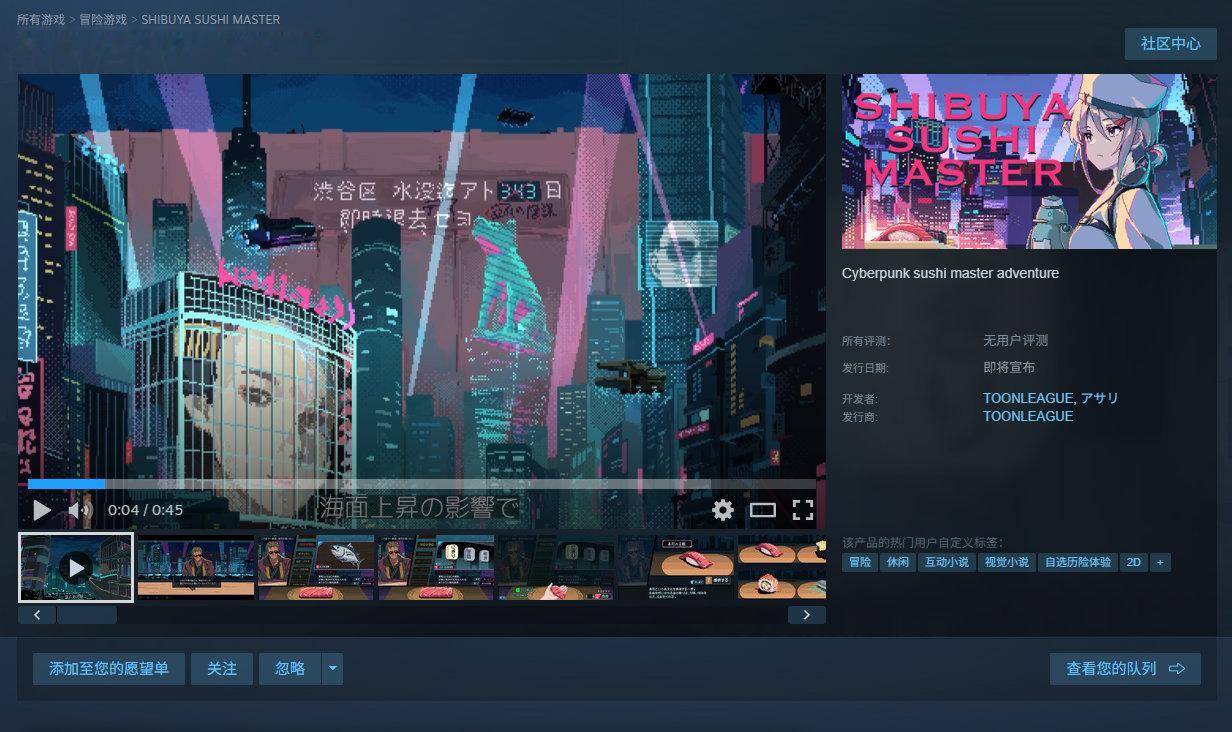Select the 冒险 tag
The width and height of the screenshot is (1232, 732).
860,562
